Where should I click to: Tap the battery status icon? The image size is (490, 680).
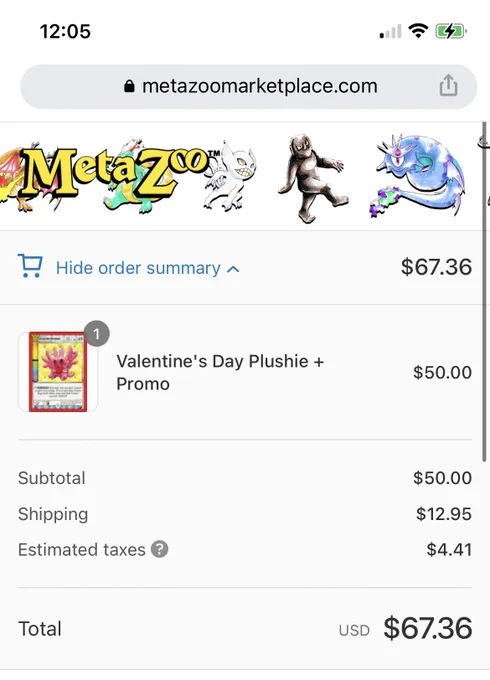[x=451, y=31]
